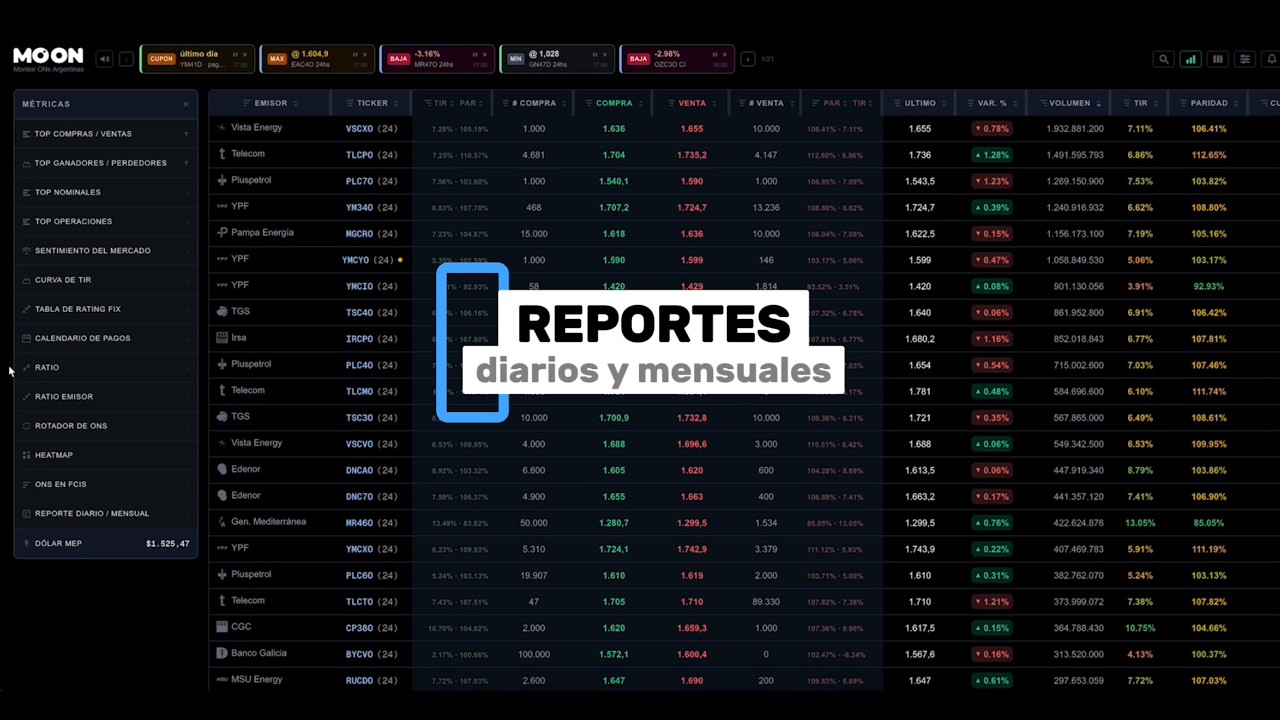Dismiss the MIN GN47D alert card
Viewport: 1280px width, 720px height.
coord(605,54)
